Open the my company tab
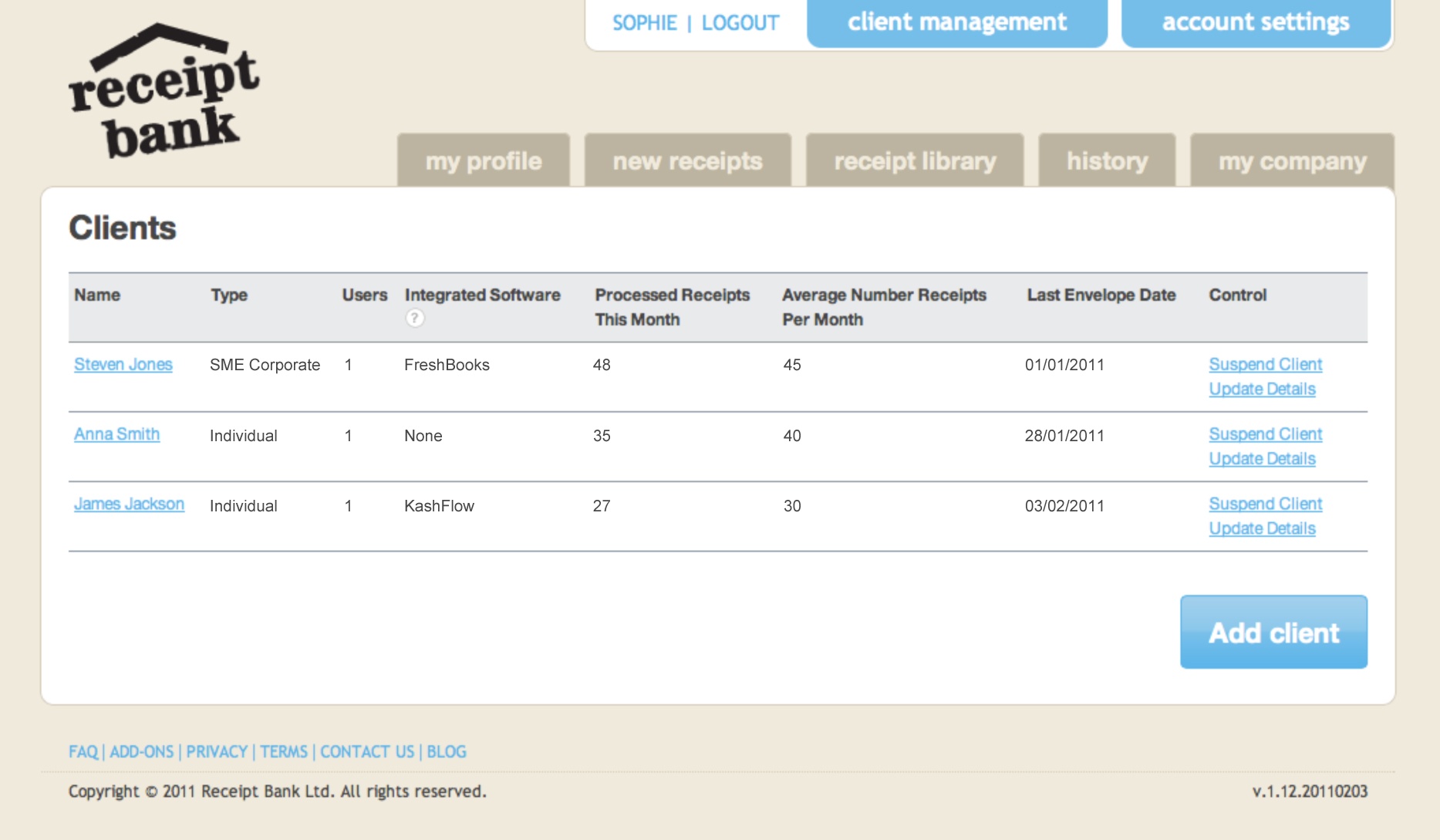 click(1292, 161)
